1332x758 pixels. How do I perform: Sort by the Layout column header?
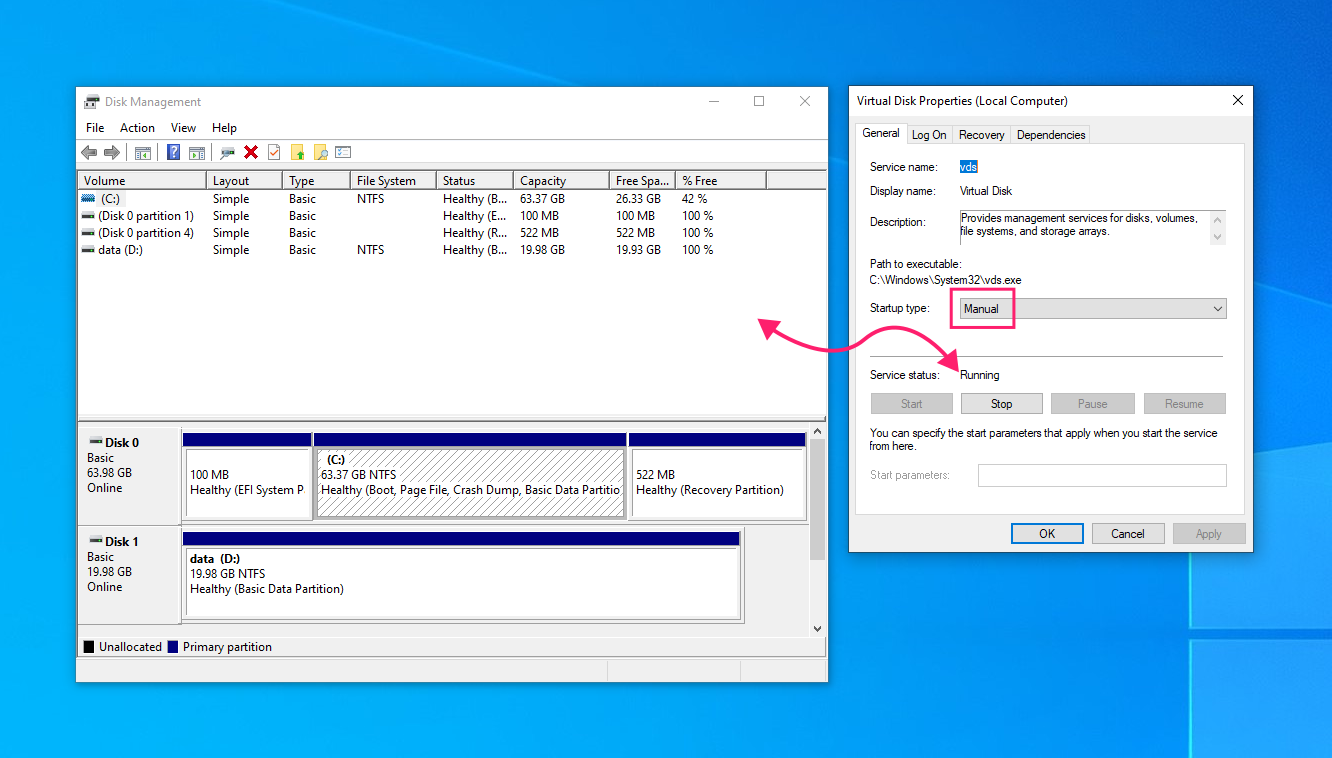245,181
